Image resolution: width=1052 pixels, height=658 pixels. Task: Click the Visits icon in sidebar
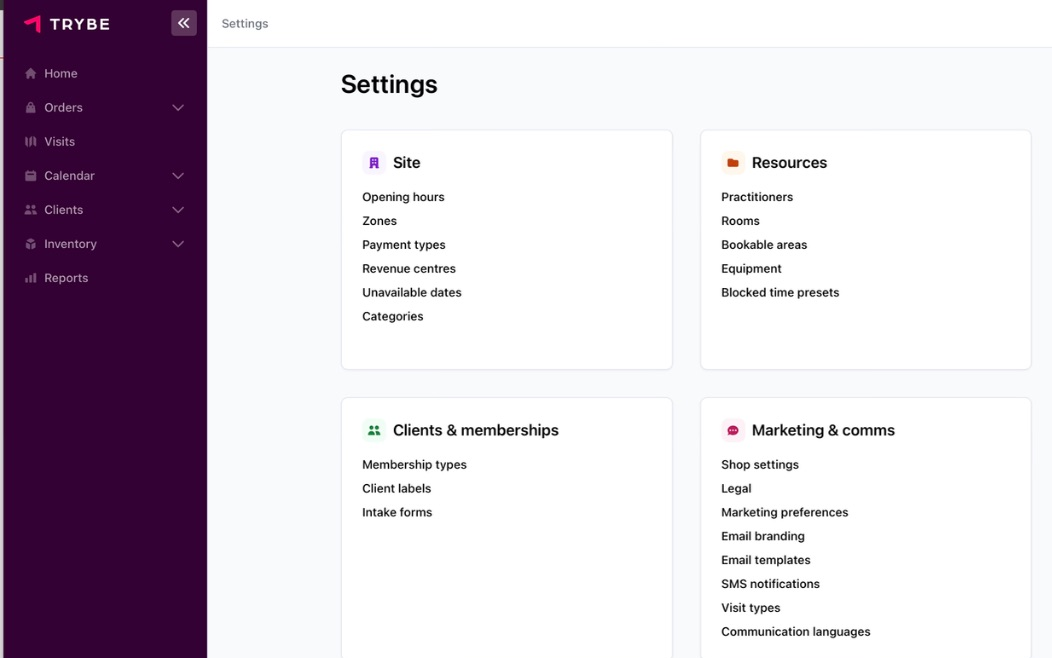[31, 142]
